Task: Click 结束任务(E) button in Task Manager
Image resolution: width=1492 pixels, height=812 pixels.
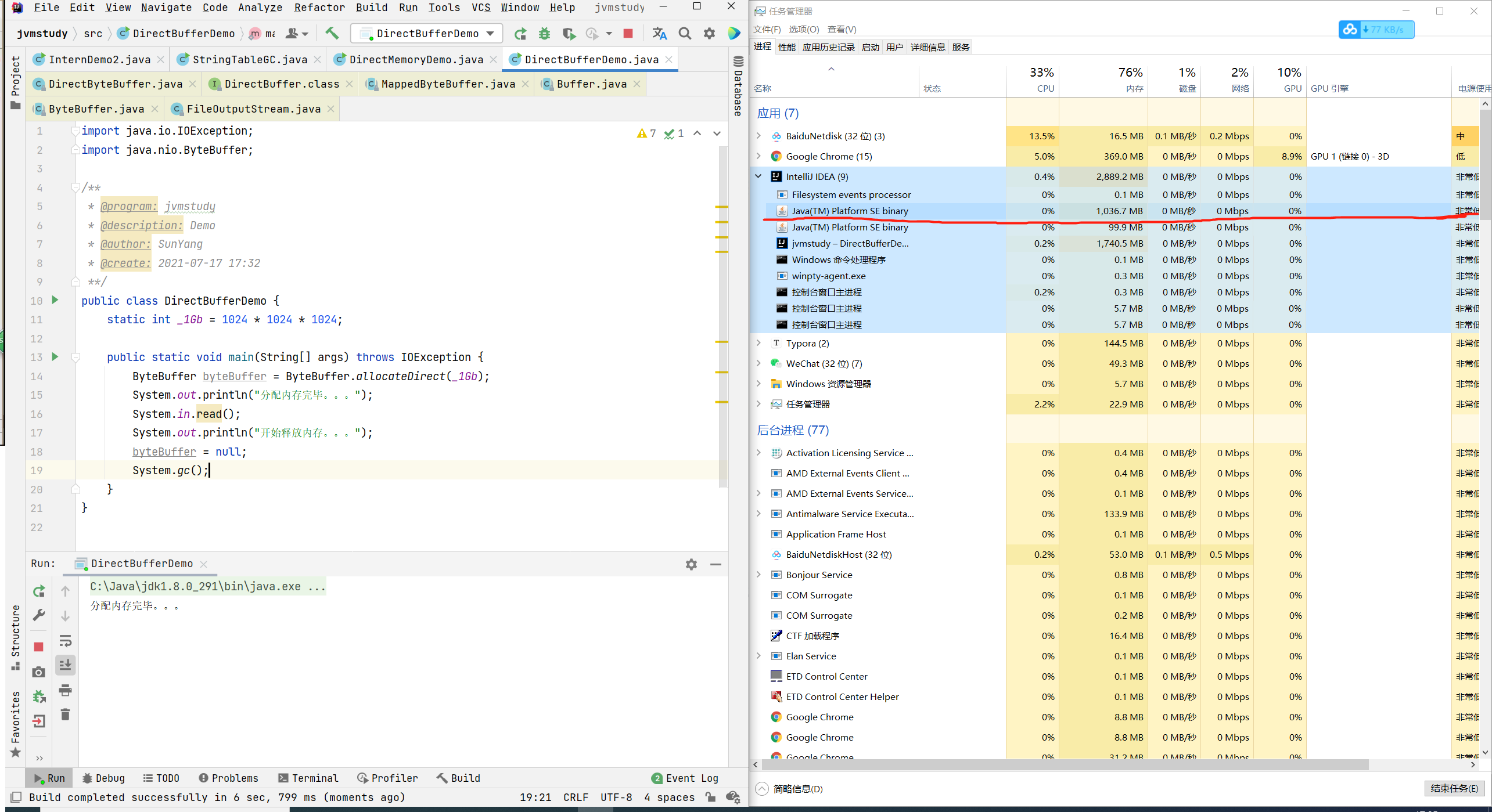Action: (1454, 788)
